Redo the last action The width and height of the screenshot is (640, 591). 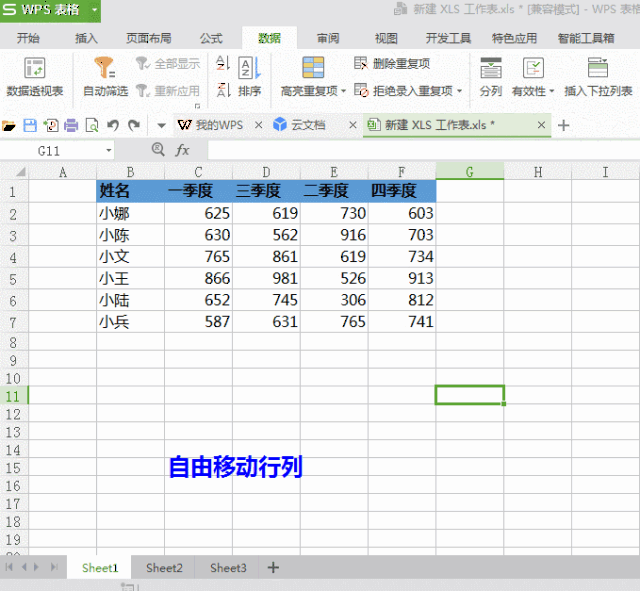pos(134,125)
